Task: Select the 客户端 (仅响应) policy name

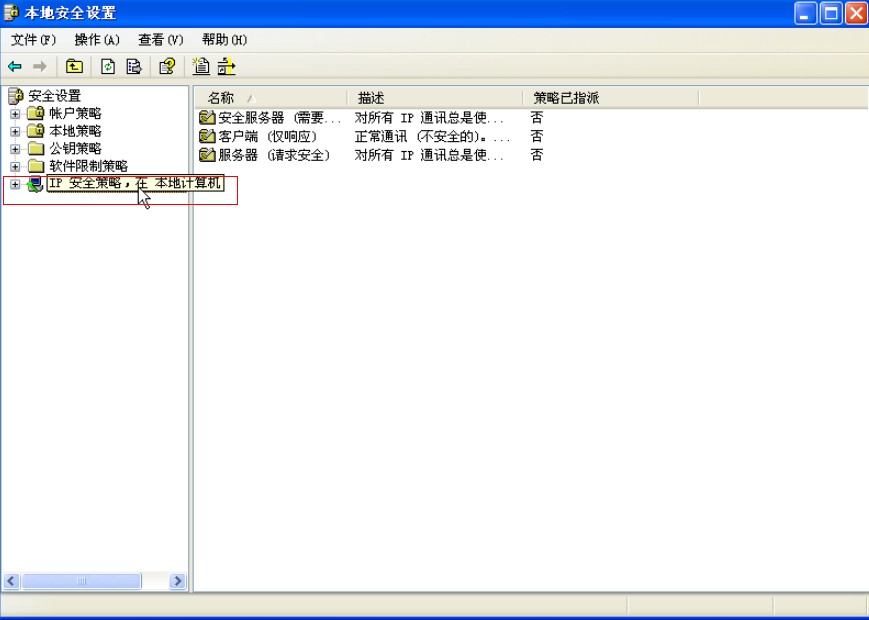Action: pyautogui.click(x=268, y=136)
